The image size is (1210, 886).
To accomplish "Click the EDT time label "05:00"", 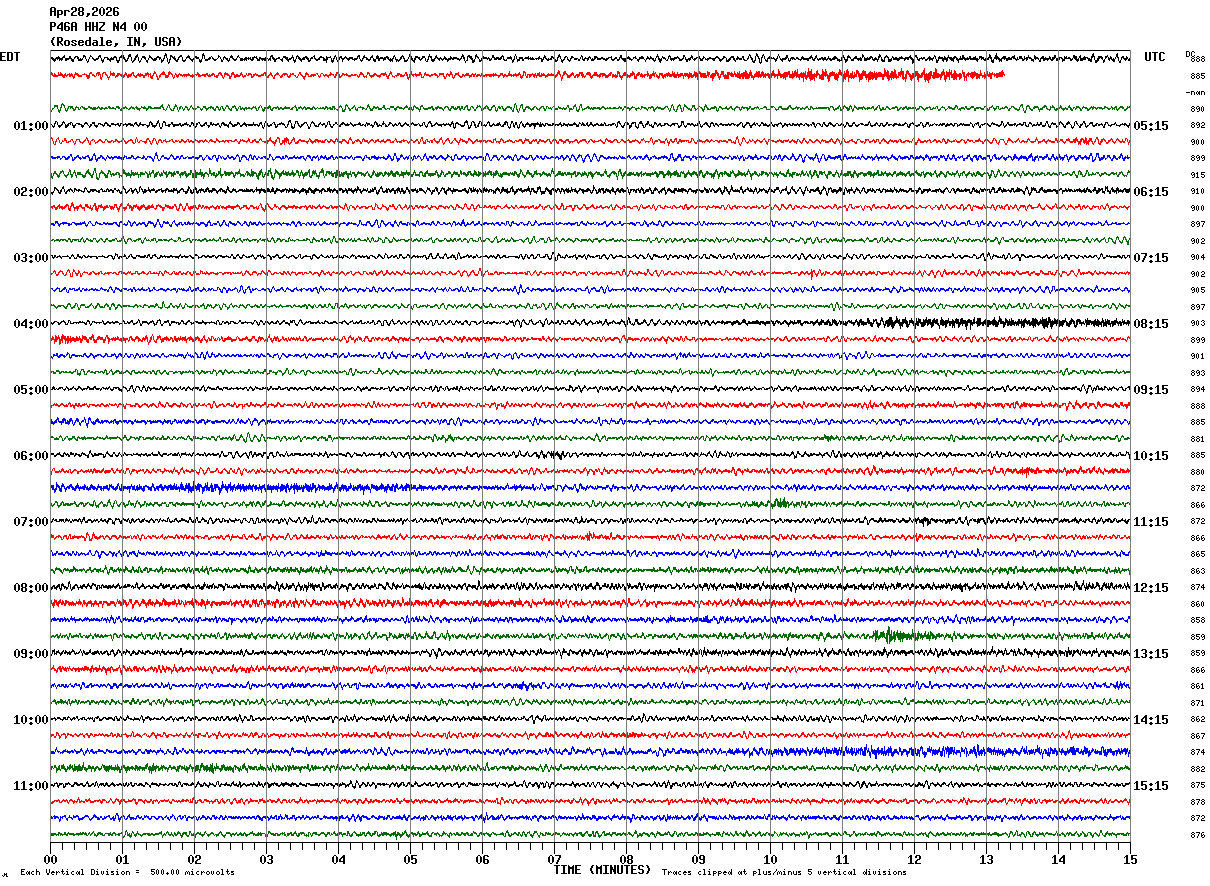I will click(31, 390).
